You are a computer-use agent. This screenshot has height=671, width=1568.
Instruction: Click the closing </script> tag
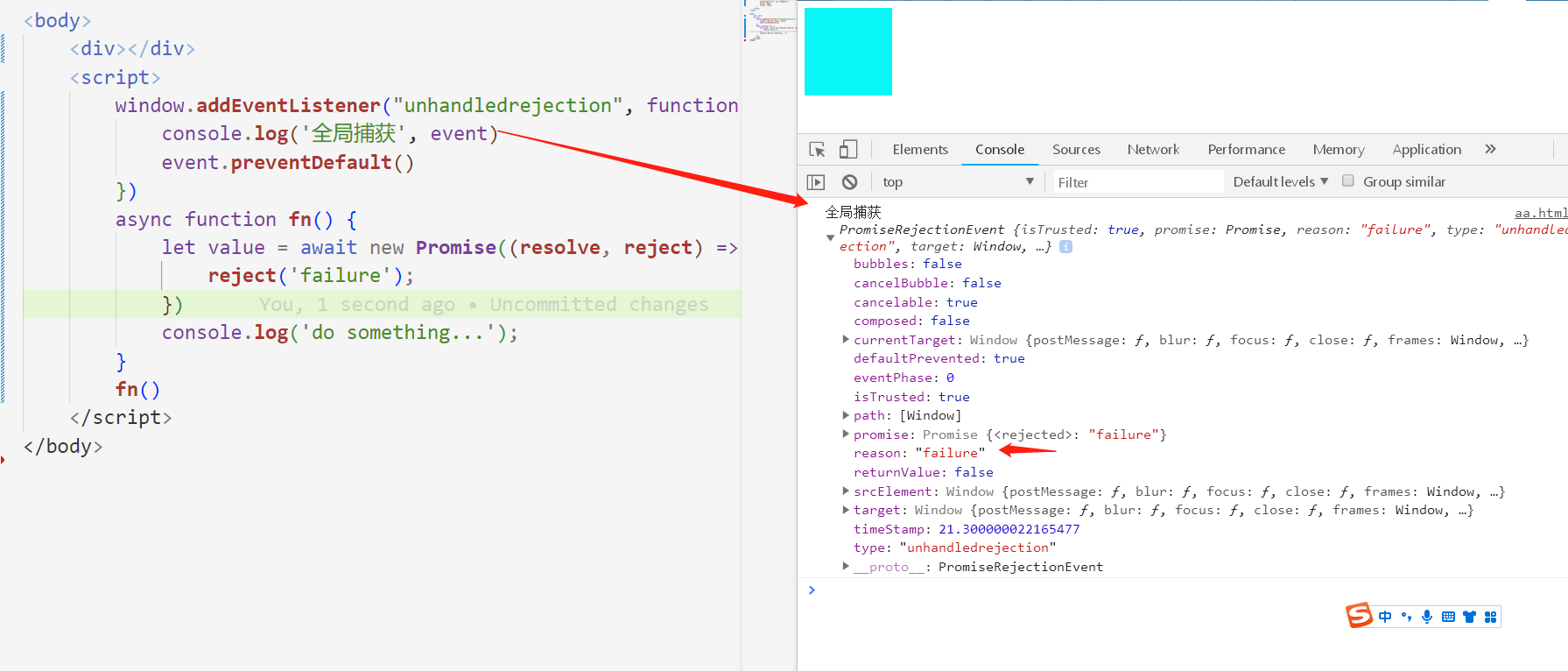click(x=121, y=418)
